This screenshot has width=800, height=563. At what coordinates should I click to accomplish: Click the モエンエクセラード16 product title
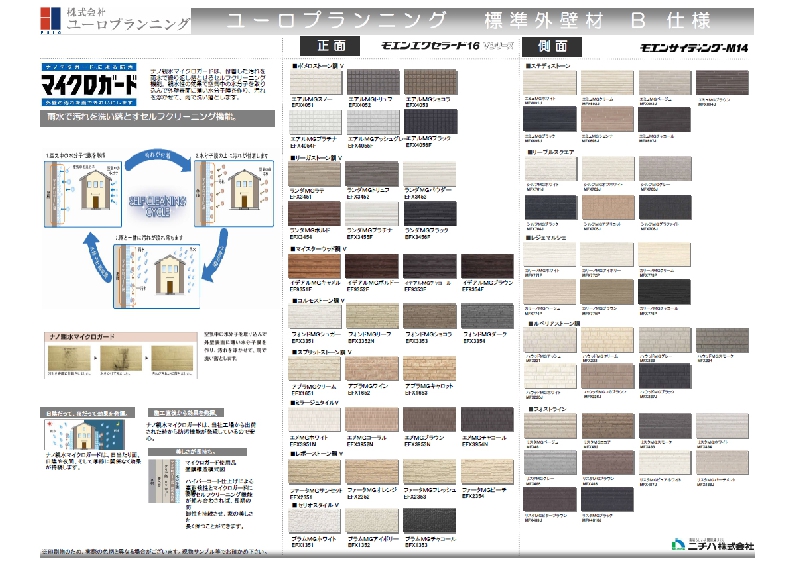click(447, 46)
